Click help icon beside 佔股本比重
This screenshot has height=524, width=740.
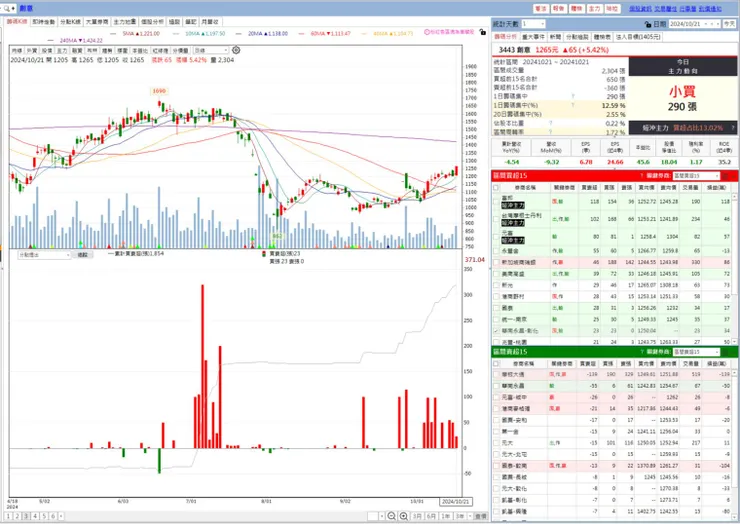click(550, 123)
